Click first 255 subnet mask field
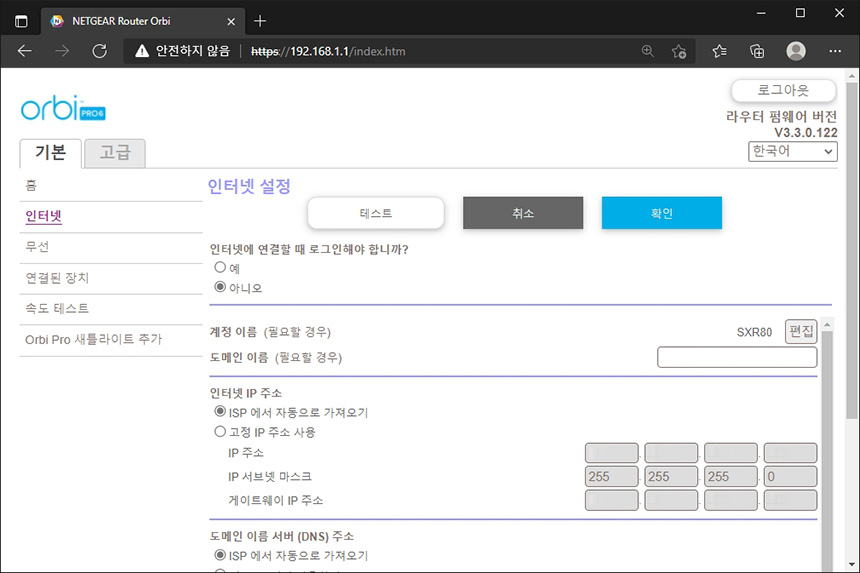Viewport: 860px width, 573px height. click(x=612, y=476)
